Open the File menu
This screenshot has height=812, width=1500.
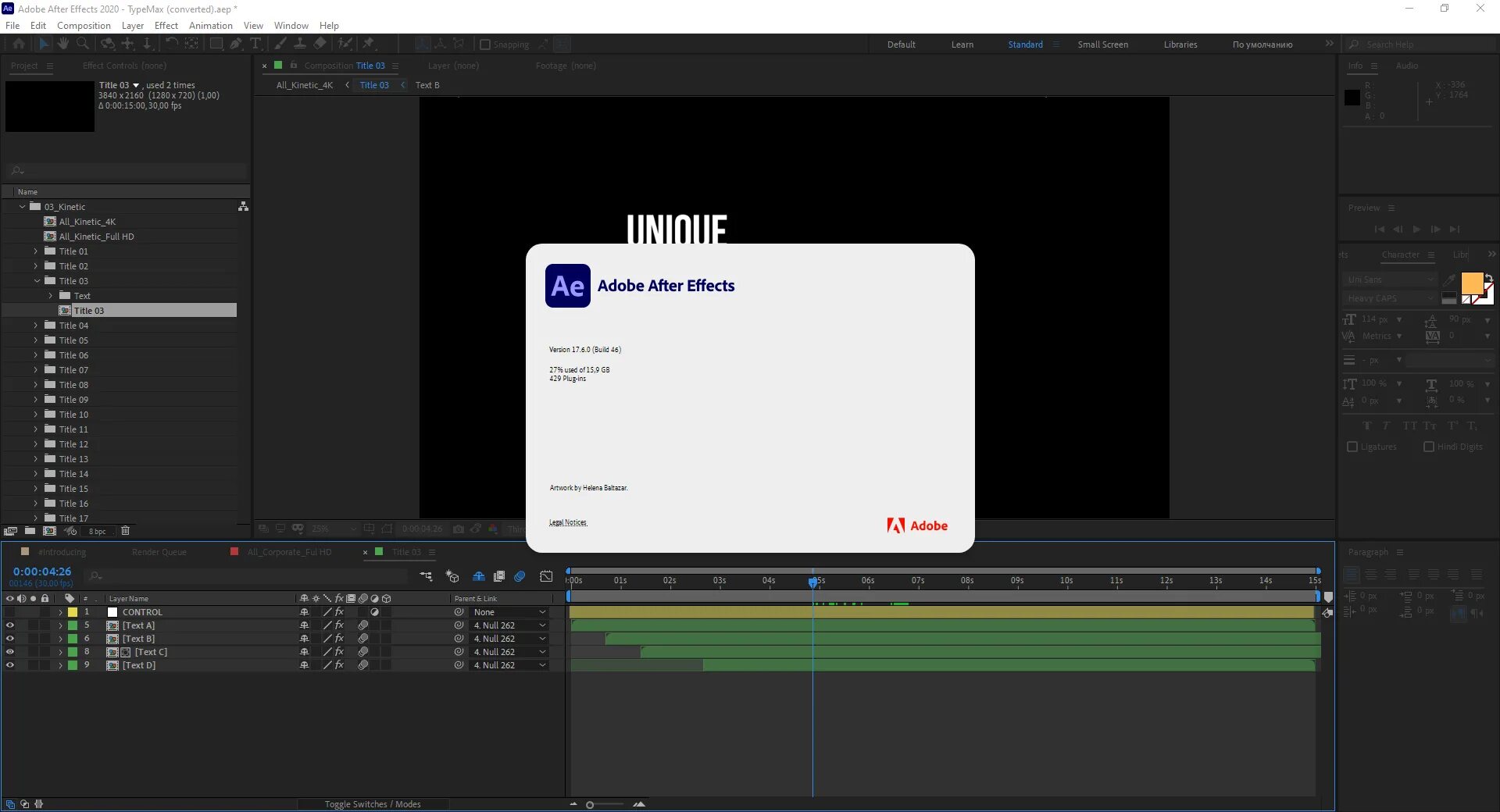pyautogui.click(x=12, y=25)
